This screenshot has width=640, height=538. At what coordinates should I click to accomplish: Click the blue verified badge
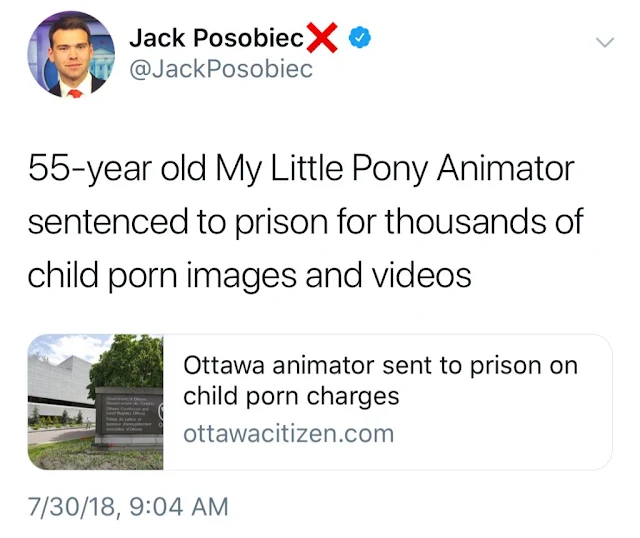tap(360, 38)
